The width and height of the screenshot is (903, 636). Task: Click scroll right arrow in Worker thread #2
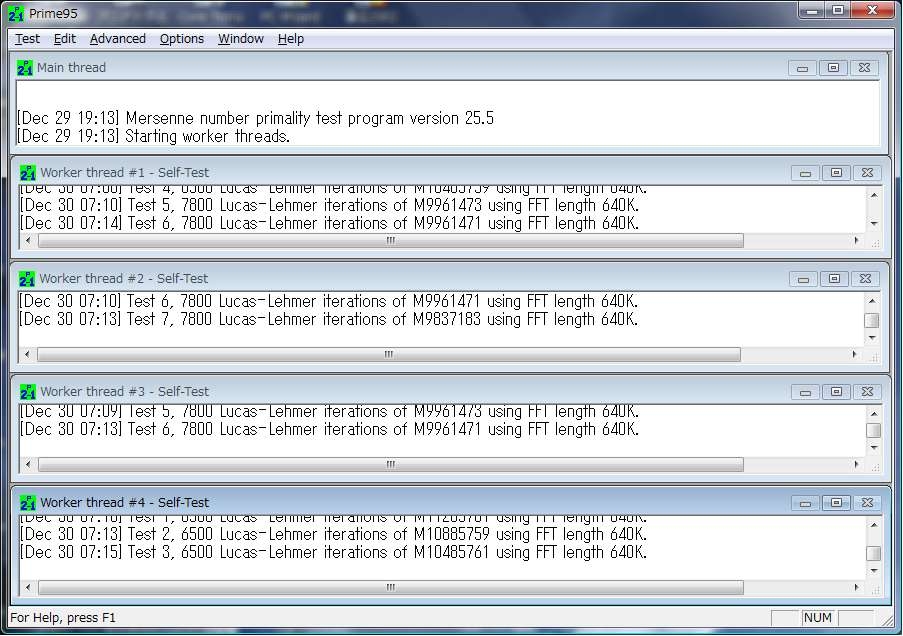point(854,354)
